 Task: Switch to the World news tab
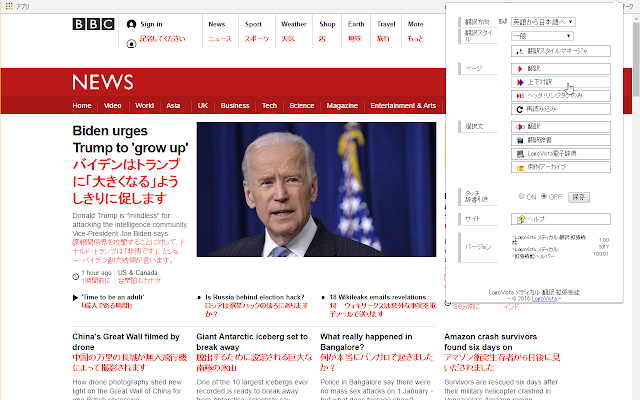coord(144,105)
